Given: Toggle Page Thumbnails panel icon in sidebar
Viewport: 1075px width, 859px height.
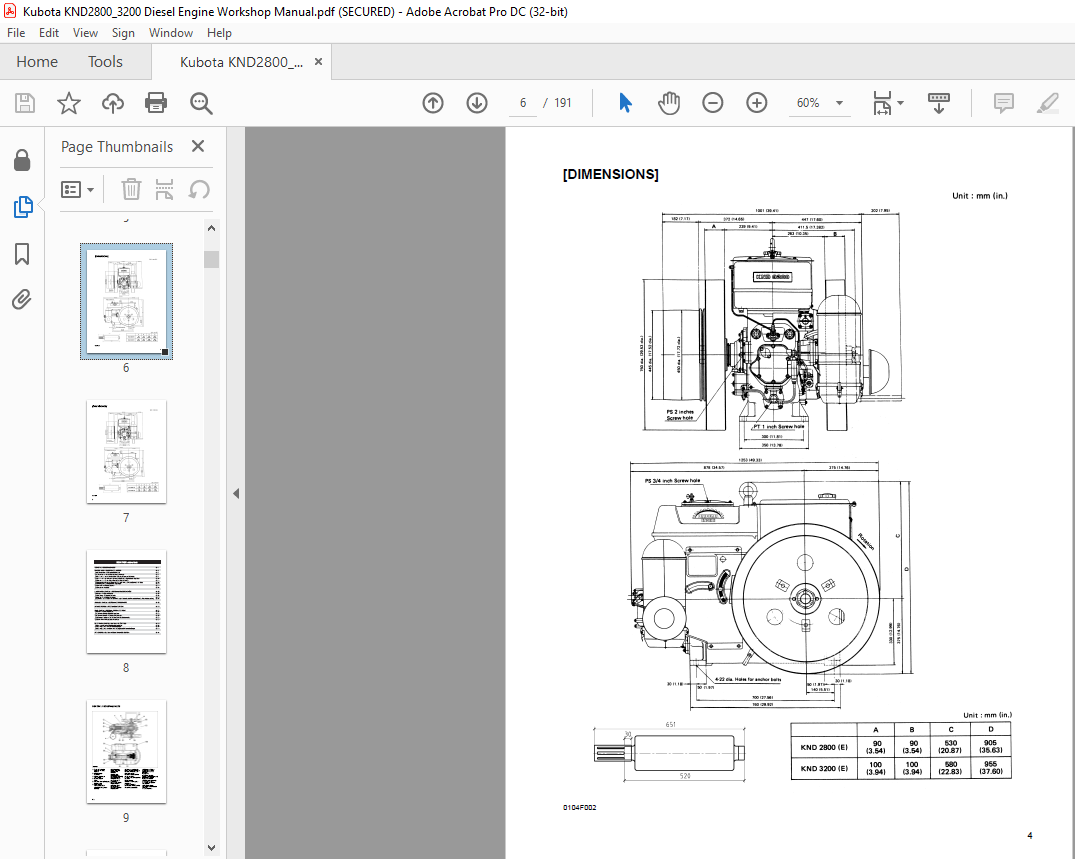Looking at the screenshot, I should tap(23, 206).
